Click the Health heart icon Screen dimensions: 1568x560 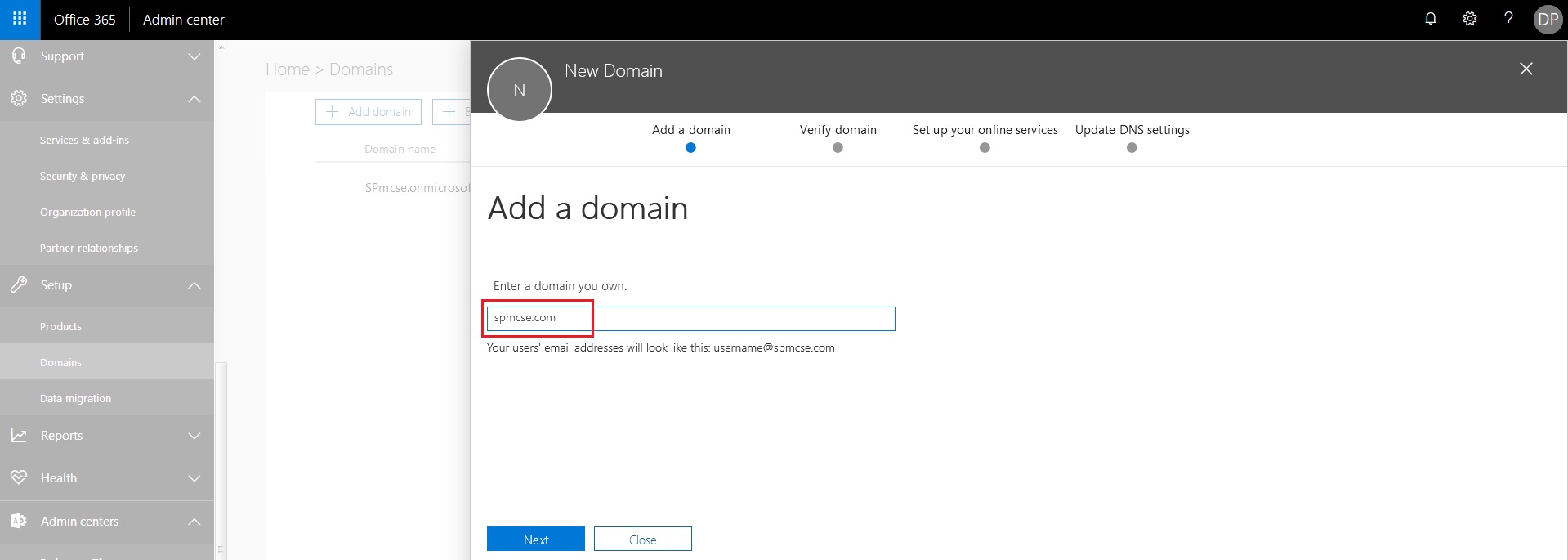pyautogui.click(x=19, y=477)
